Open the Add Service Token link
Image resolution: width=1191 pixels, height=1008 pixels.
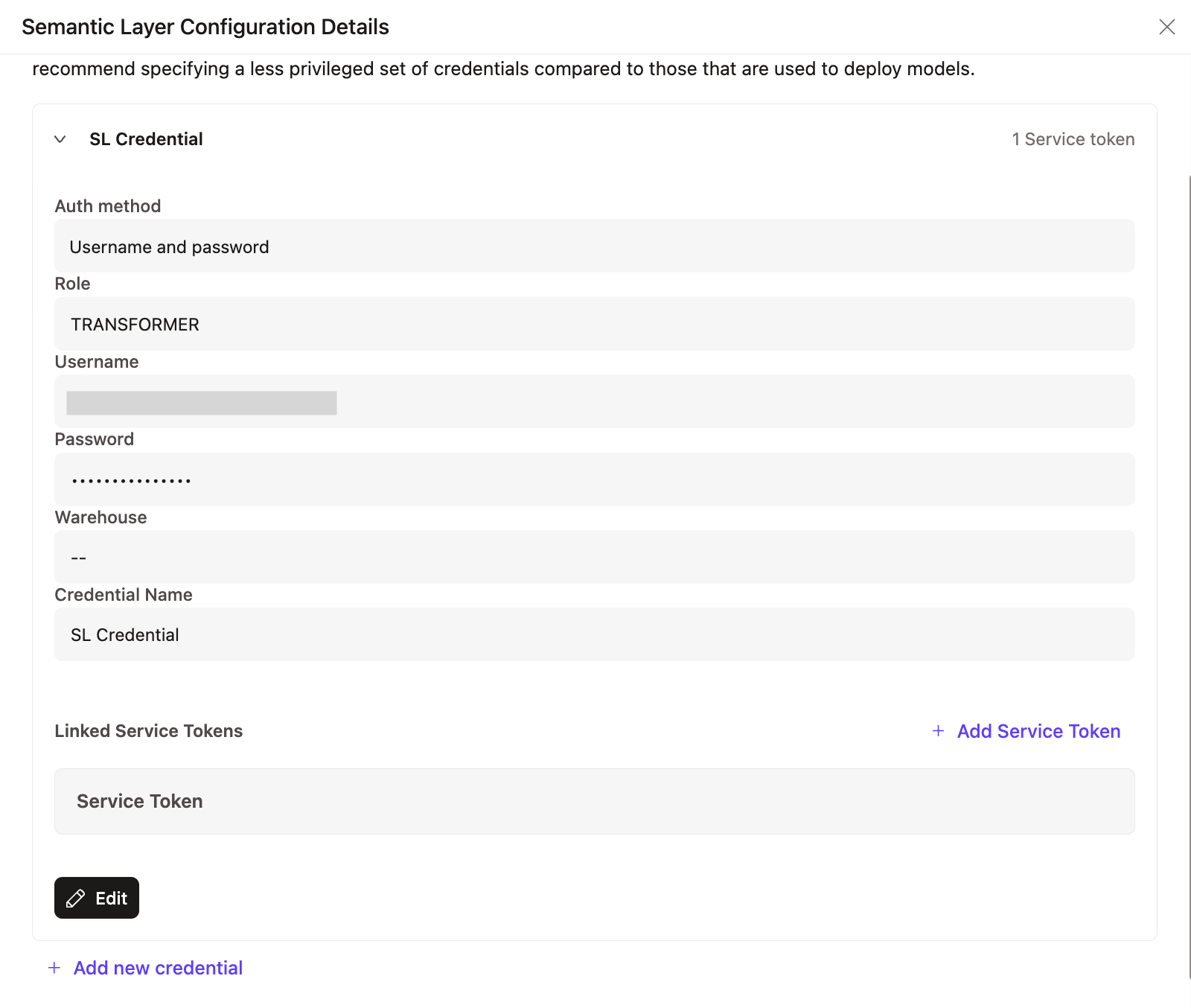tap(1037, 732)
